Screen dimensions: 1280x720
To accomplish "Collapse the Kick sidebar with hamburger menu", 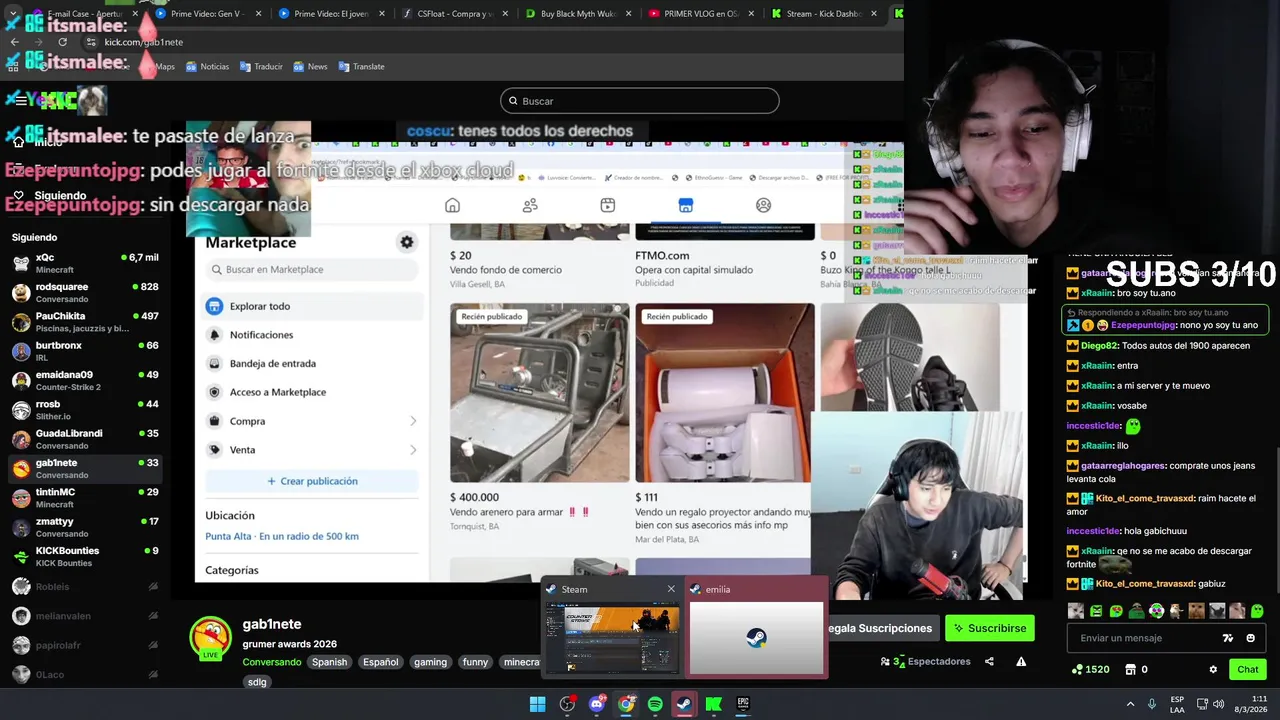I will point(20,100).
